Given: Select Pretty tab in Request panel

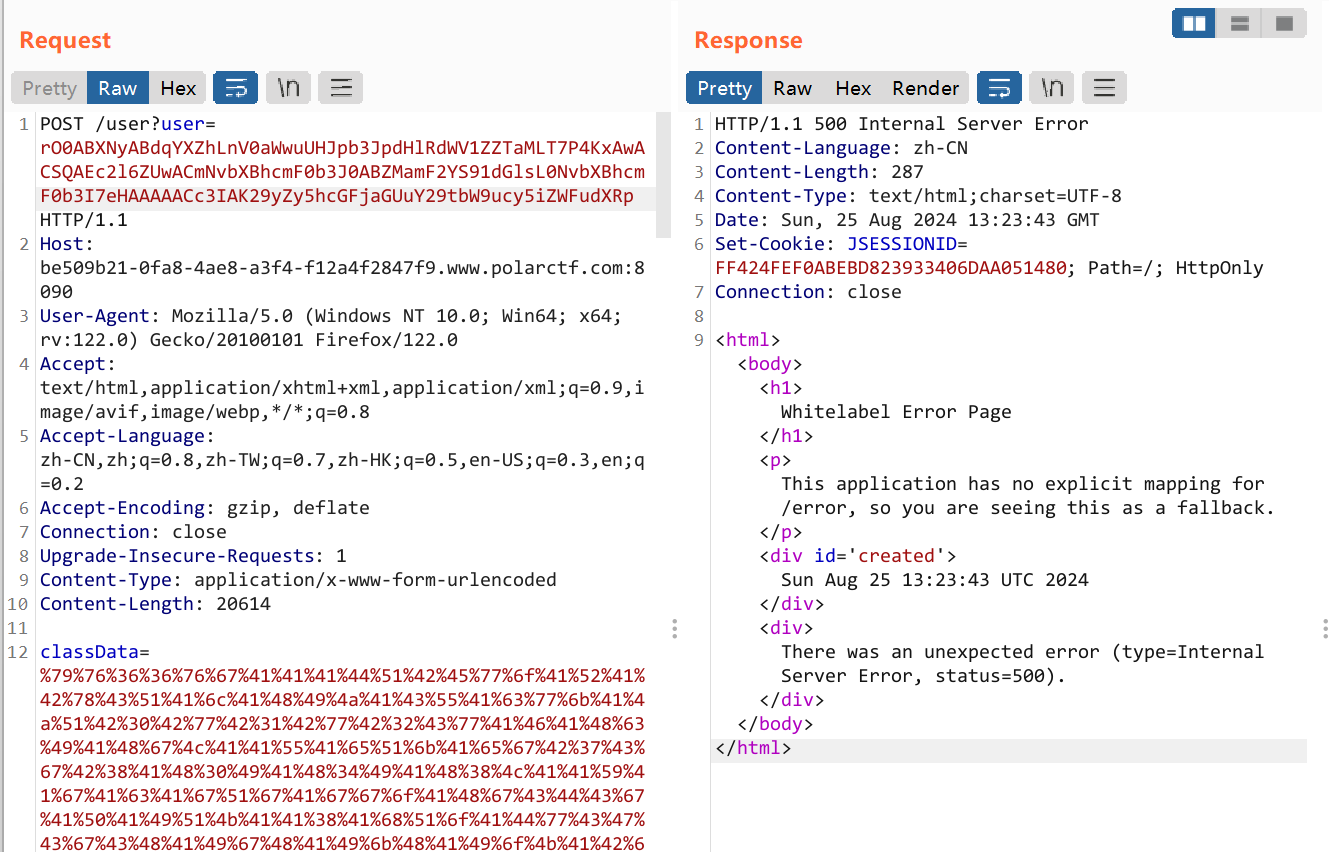Looking at the screenshot, I should tap(49, 88).
